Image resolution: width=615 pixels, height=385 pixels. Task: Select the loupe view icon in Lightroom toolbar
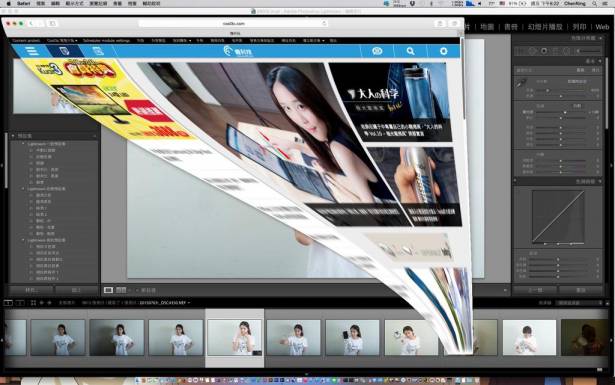[108, 290]
